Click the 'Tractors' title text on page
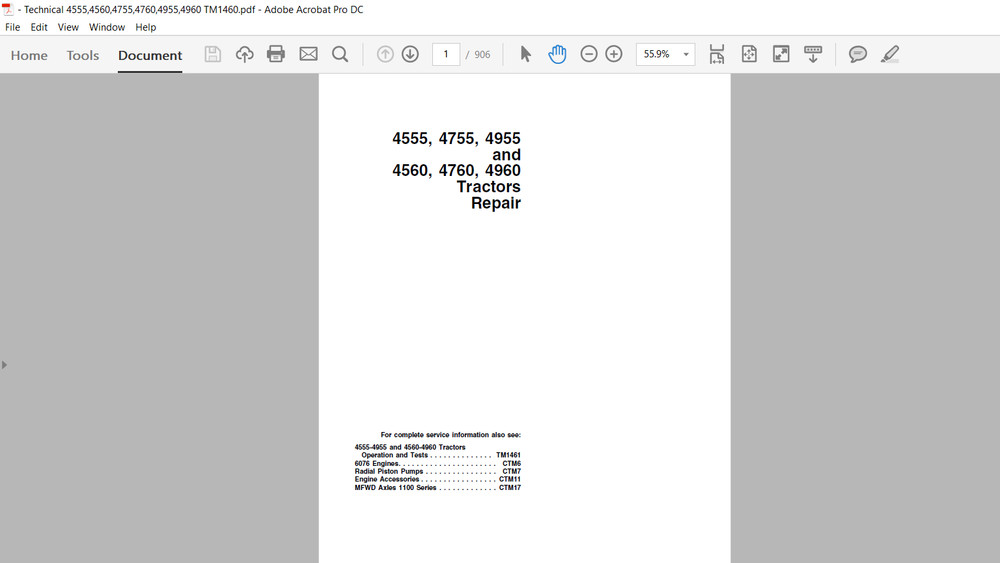Viewport: 1000px width, 563px height. tap(489, 187)
